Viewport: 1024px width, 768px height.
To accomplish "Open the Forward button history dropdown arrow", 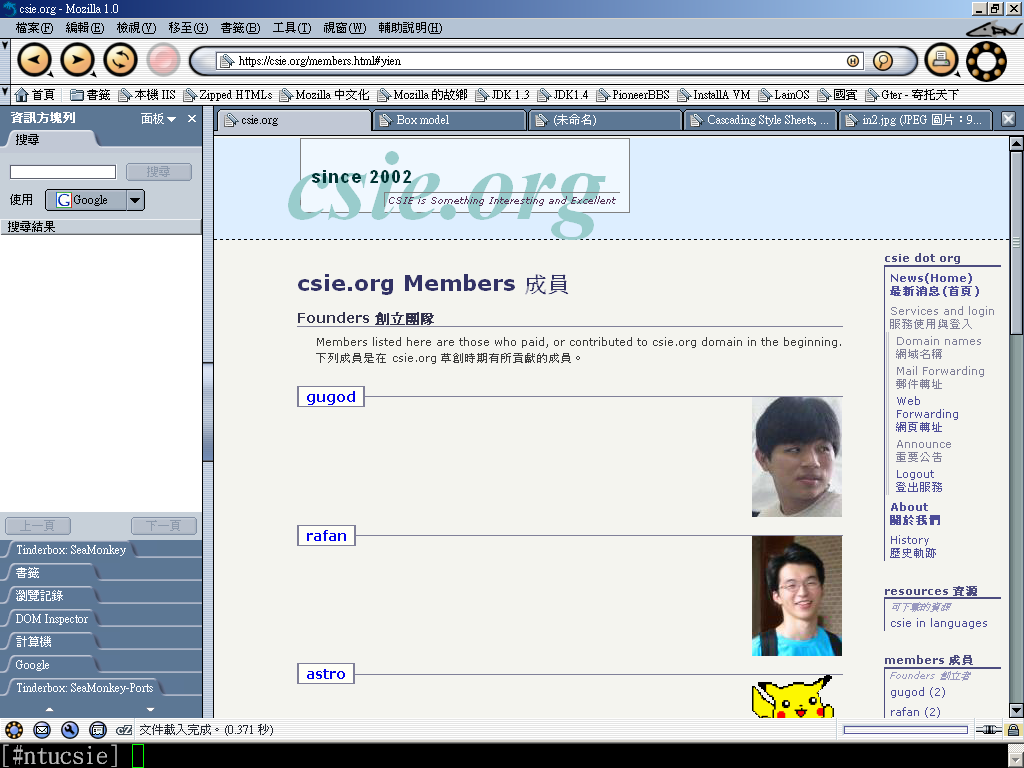I will [93, 74].
